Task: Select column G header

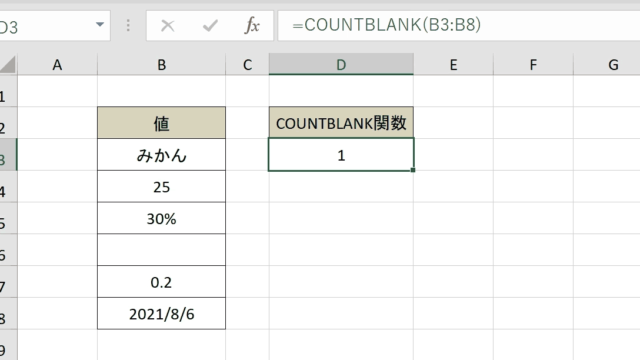Action: click(607, 64)
